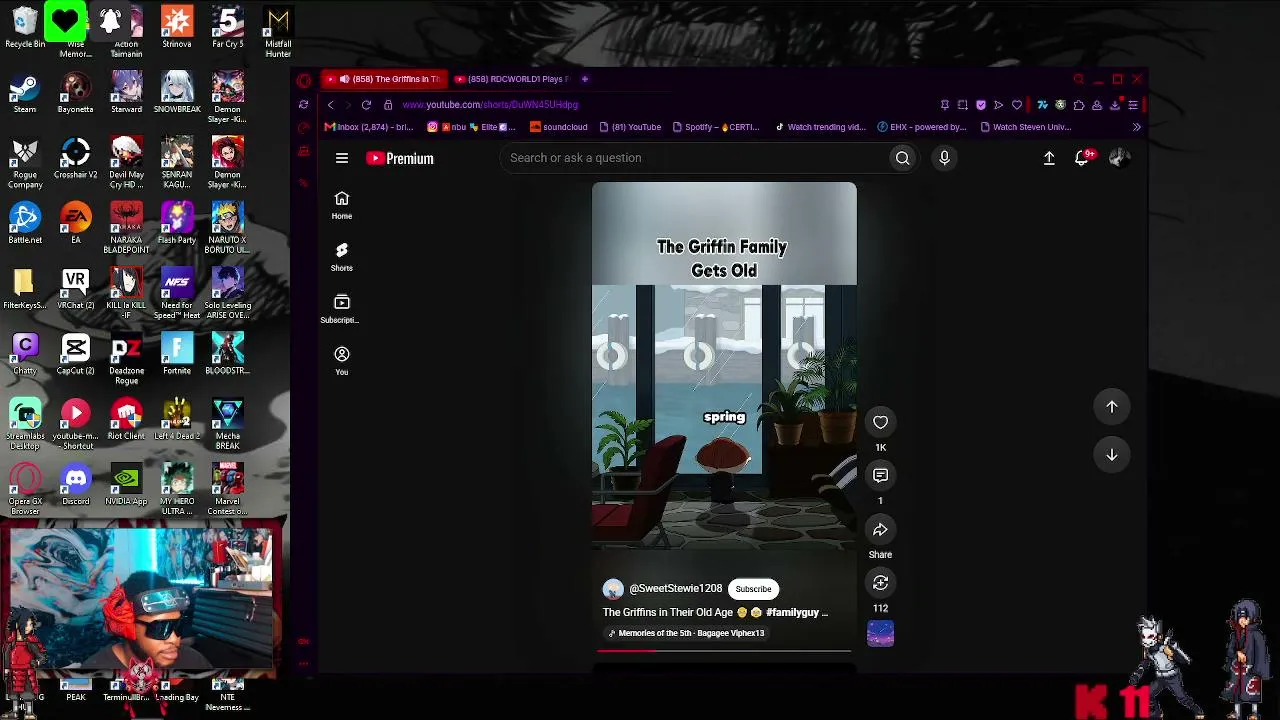The height and width of the screenshot is (720, 1280).
Task: Go to Home in YouTube sidebar
Action: [x=342, y=204]
